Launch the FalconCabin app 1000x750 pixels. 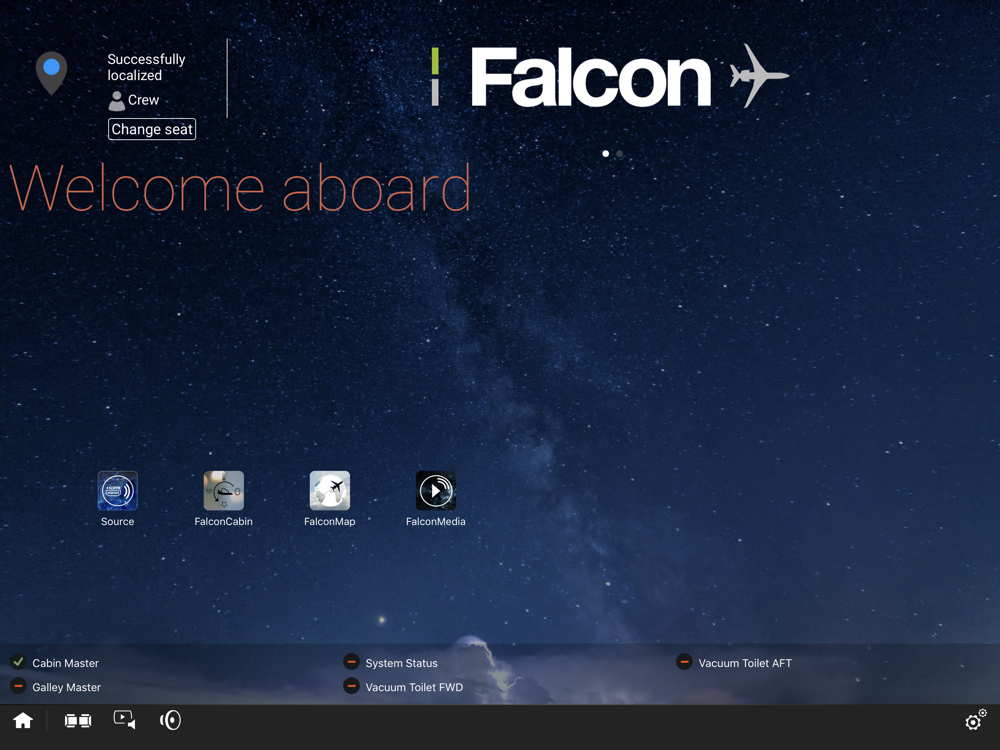click(x=223, y=490)
